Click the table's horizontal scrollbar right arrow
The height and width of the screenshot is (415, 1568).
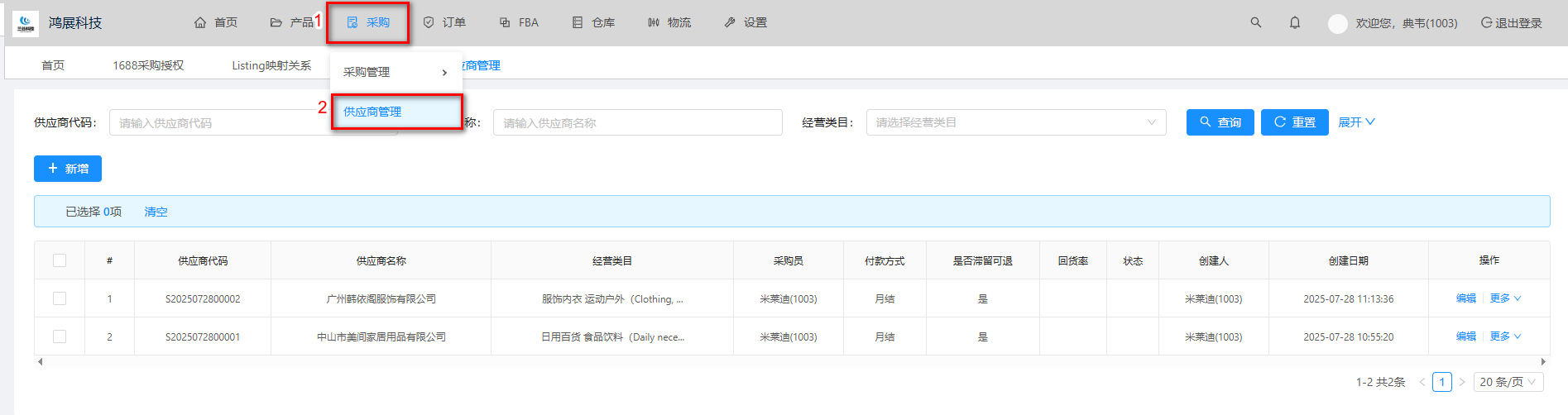1543,361
